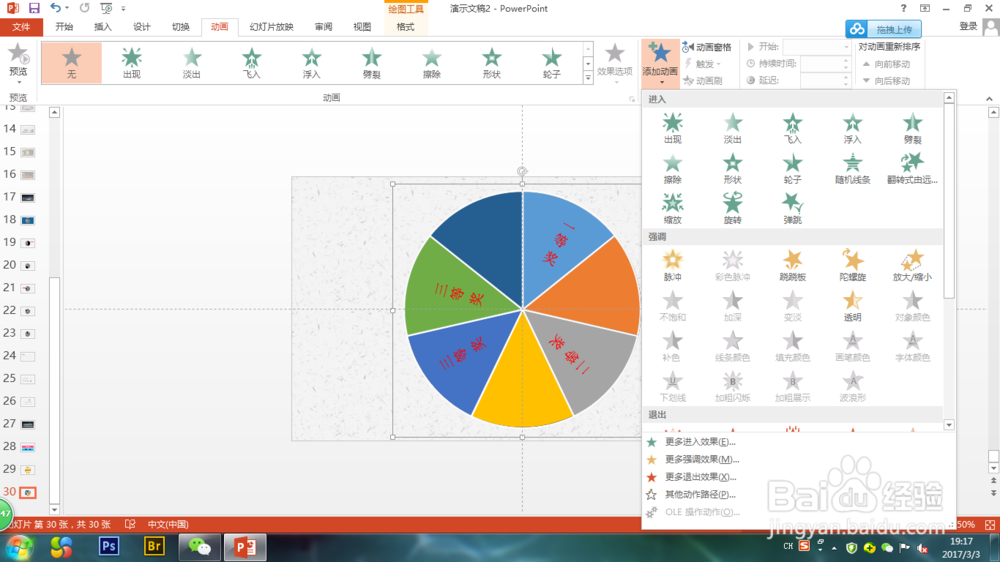The width and height of the screenshot is (1000, 562).
Task: Click the undo arrow in title bar
Action: coord(55,8)
